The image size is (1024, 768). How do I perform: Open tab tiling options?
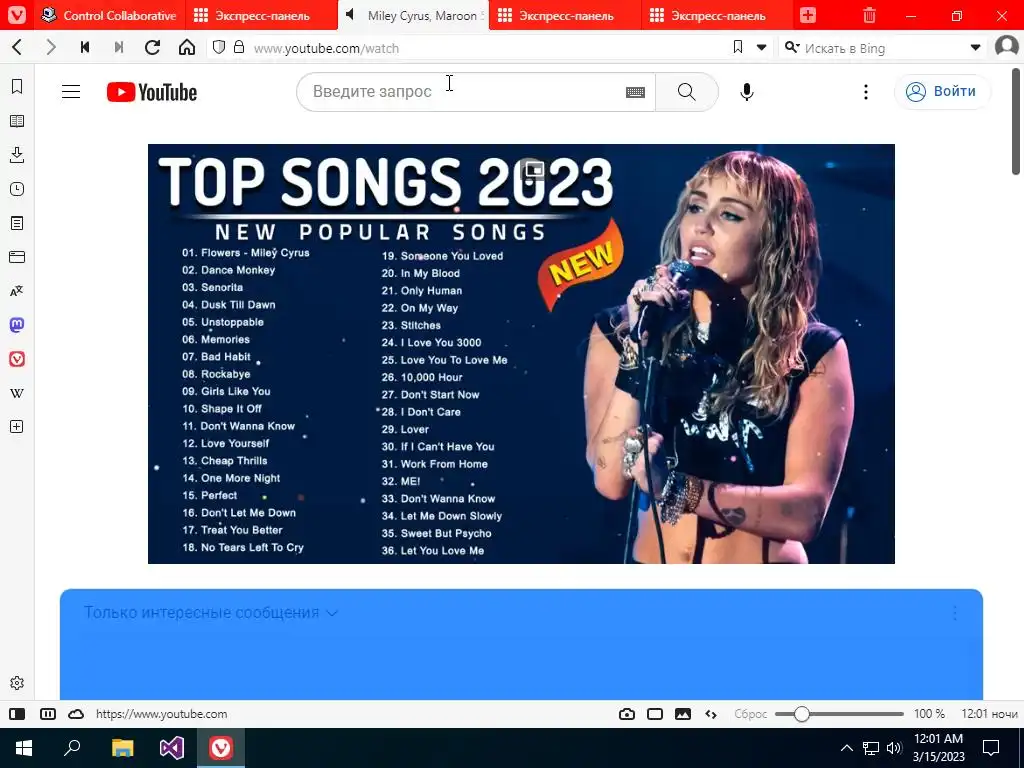click(48, 714)
